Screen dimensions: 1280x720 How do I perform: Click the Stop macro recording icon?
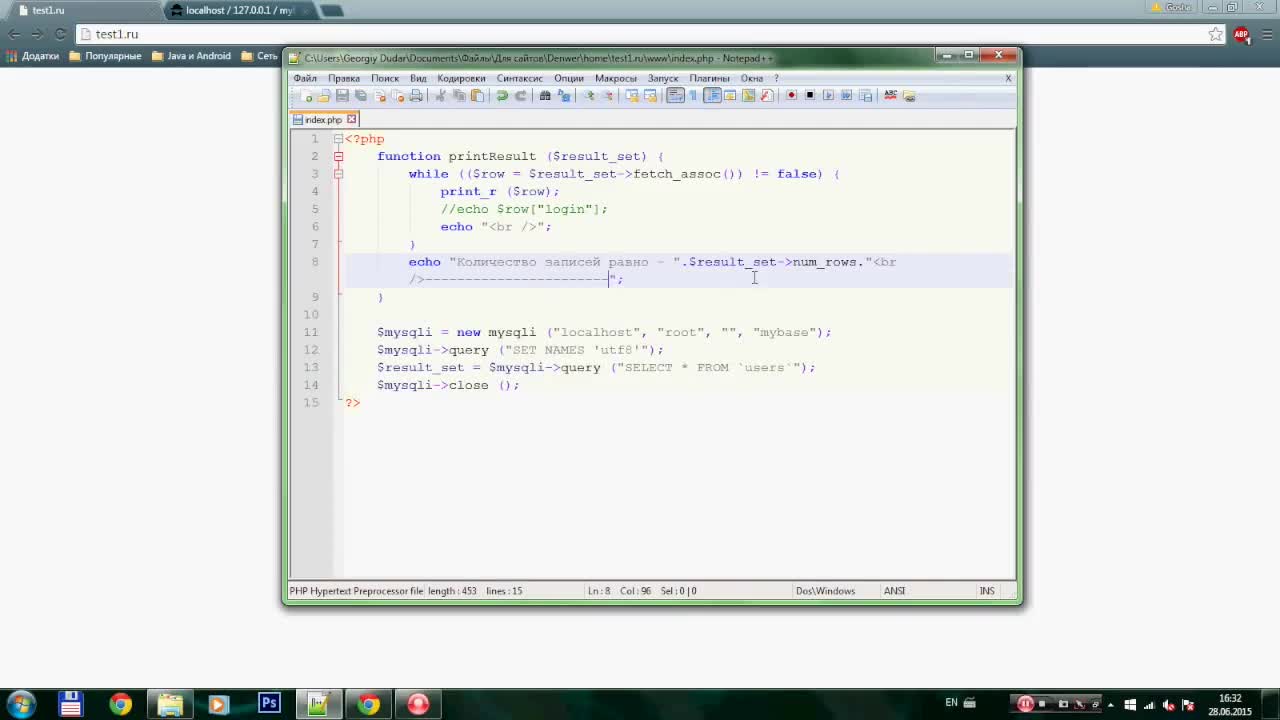point(810,96)
